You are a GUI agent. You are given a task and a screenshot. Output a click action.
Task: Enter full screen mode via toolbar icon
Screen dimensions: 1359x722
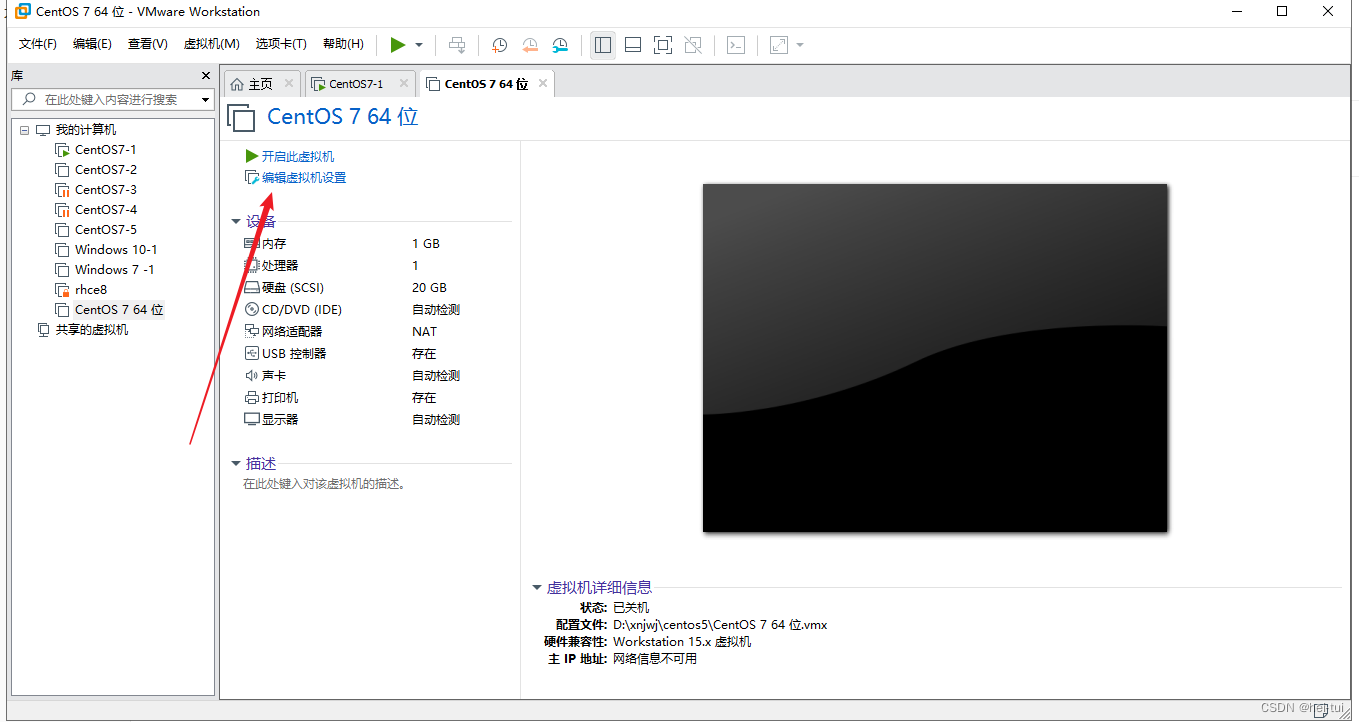(x=662, y=45)
